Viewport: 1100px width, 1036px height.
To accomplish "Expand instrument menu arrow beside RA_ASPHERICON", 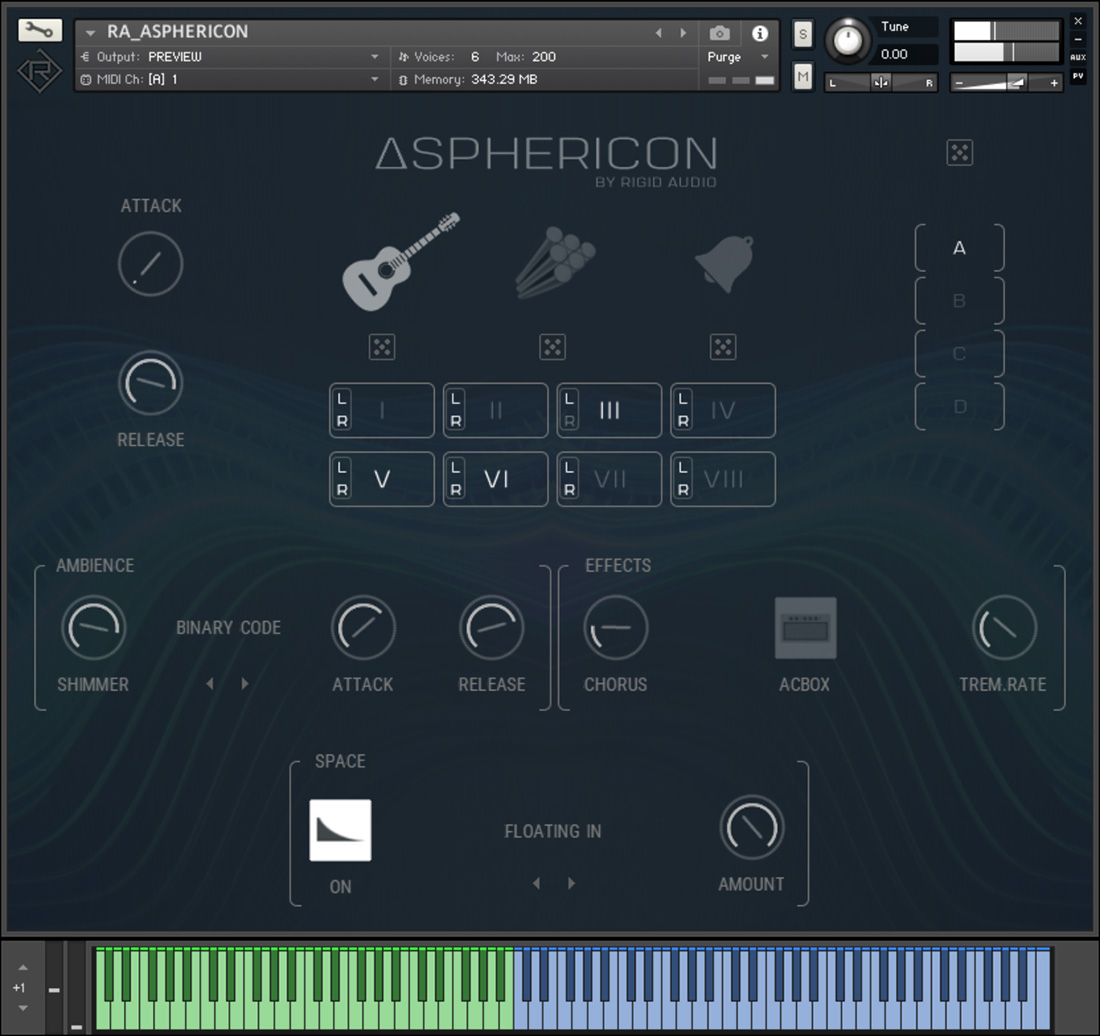I will pos(90,32).
